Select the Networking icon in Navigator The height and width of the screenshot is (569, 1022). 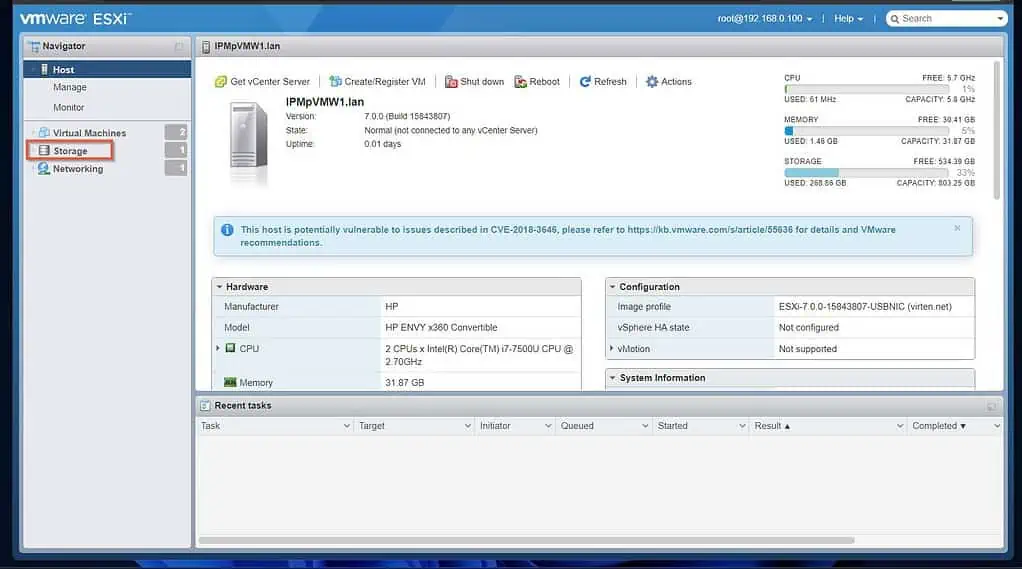pos(44,169)
